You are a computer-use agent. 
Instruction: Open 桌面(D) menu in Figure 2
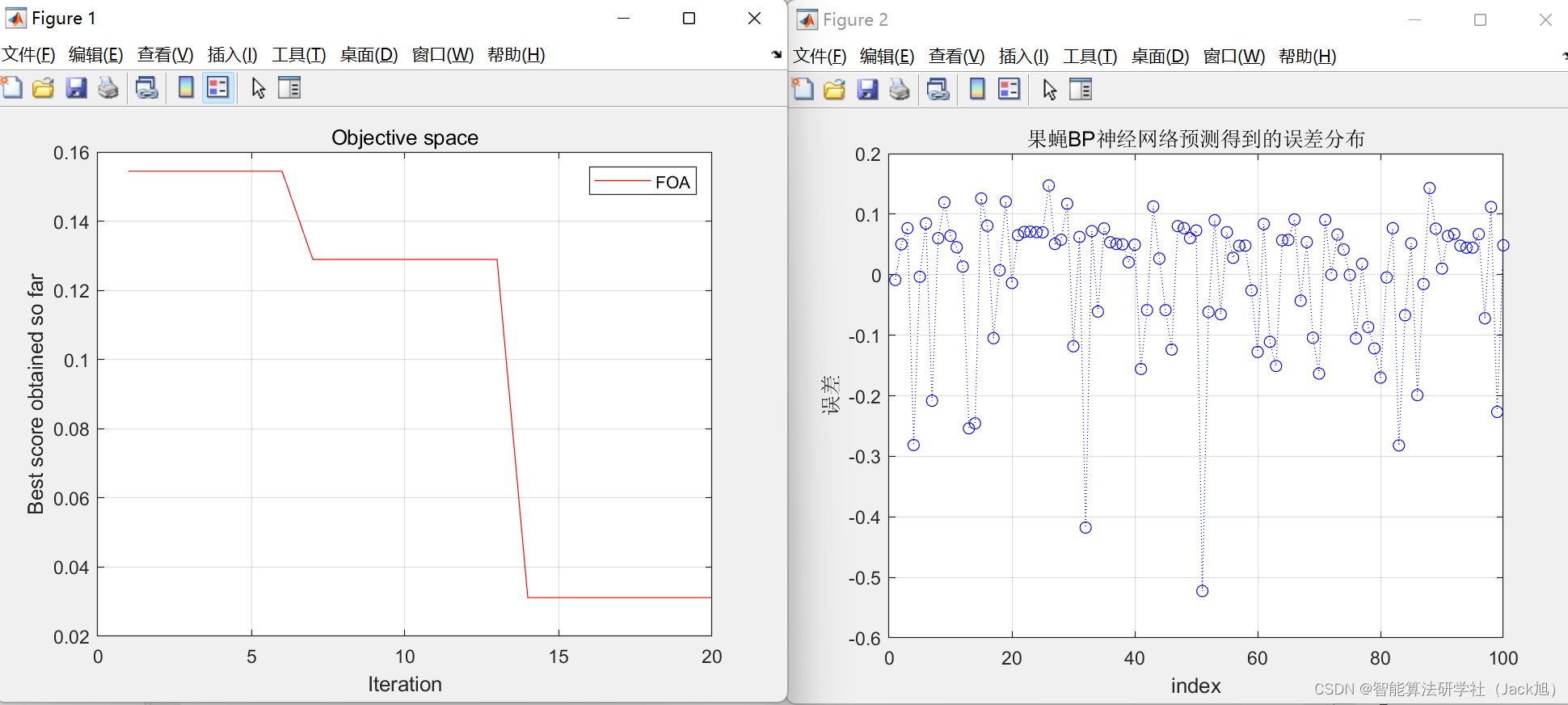click(x=1161, y=56)
